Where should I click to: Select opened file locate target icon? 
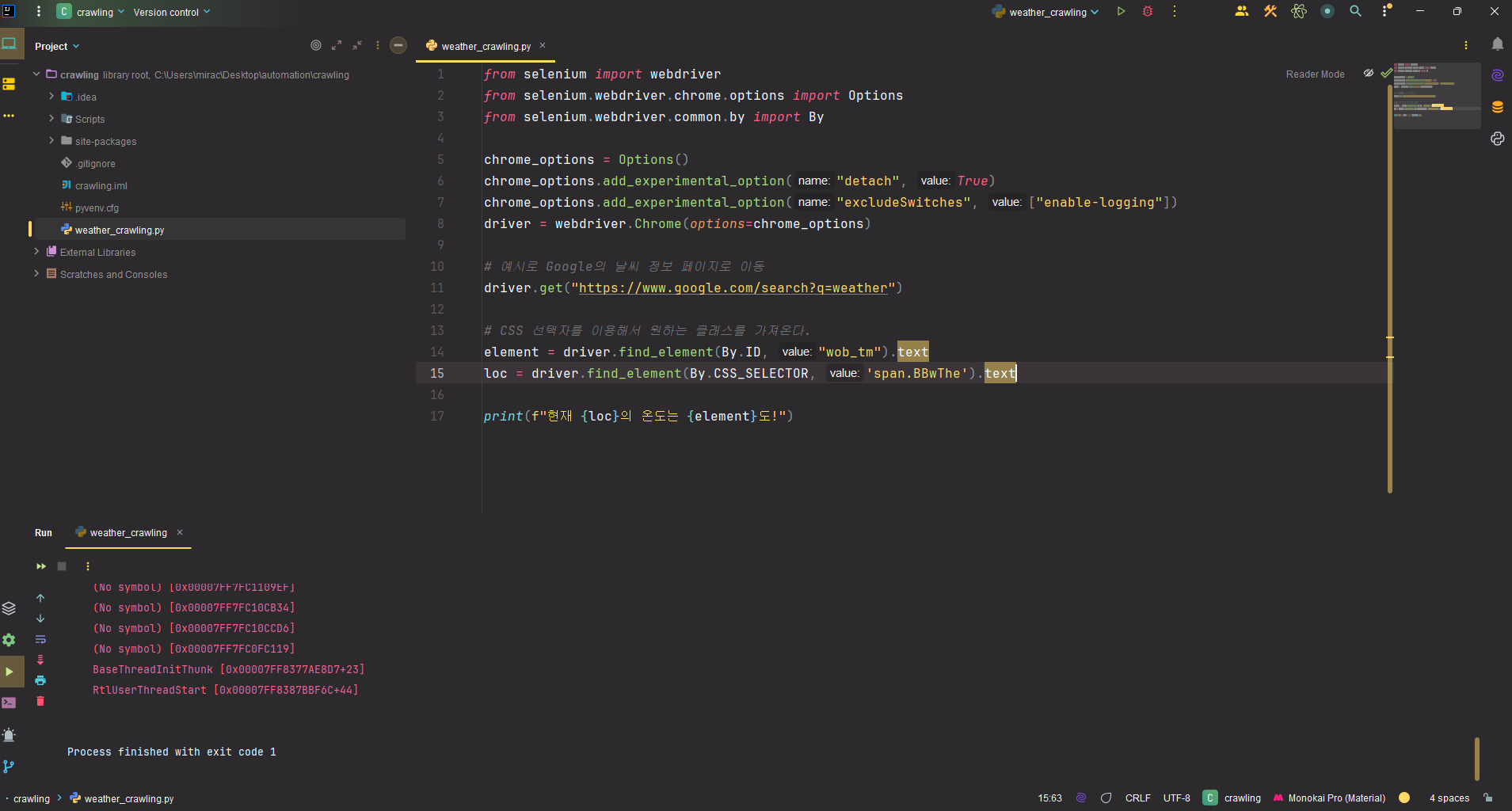[316, 45]
